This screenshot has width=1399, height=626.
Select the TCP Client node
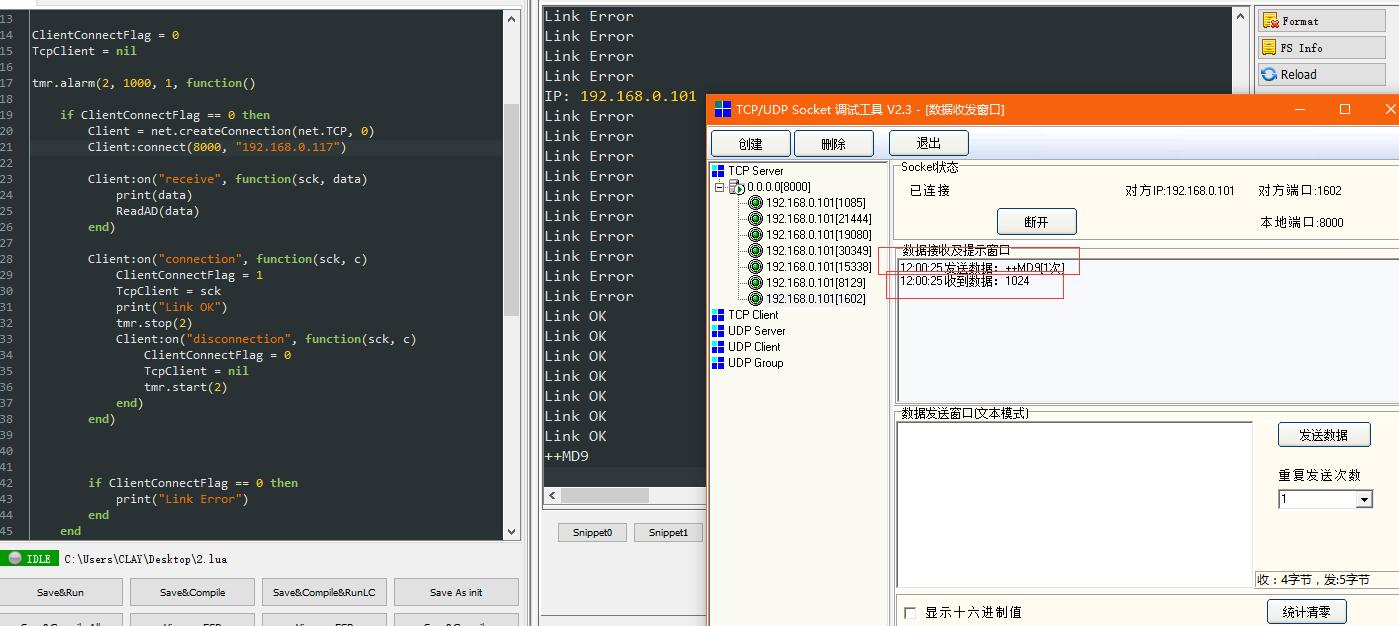point(753,315)
